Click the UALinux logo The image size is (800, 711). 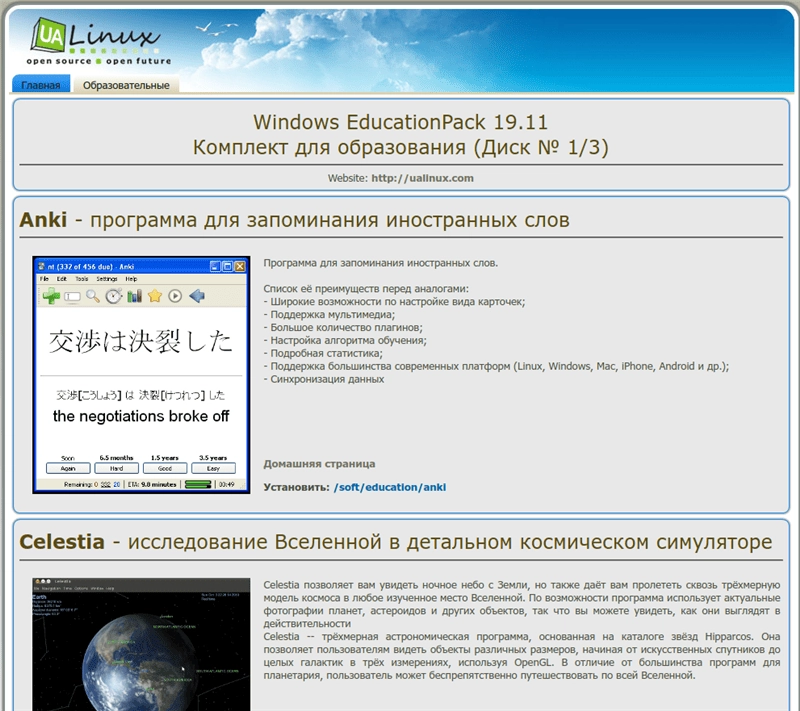[98, 41]
